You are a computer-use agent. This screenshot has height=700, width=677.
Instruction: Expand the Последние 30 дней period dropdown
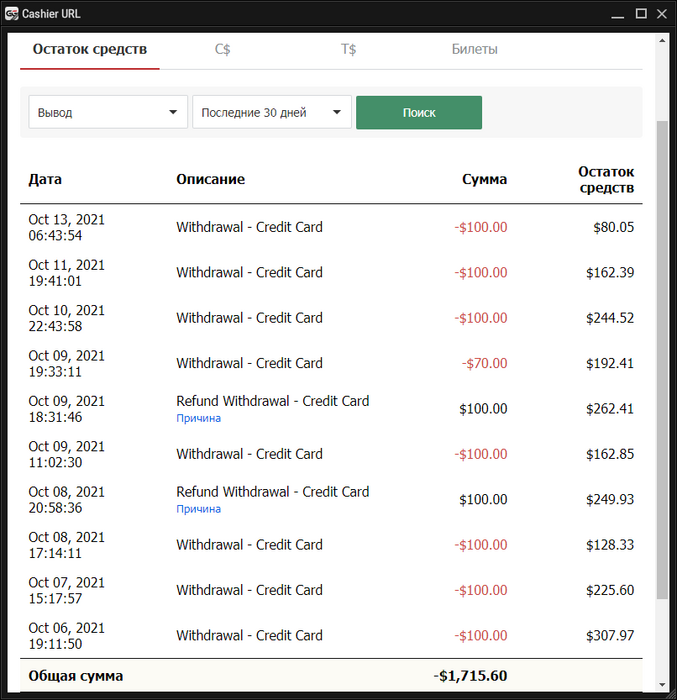271,113
